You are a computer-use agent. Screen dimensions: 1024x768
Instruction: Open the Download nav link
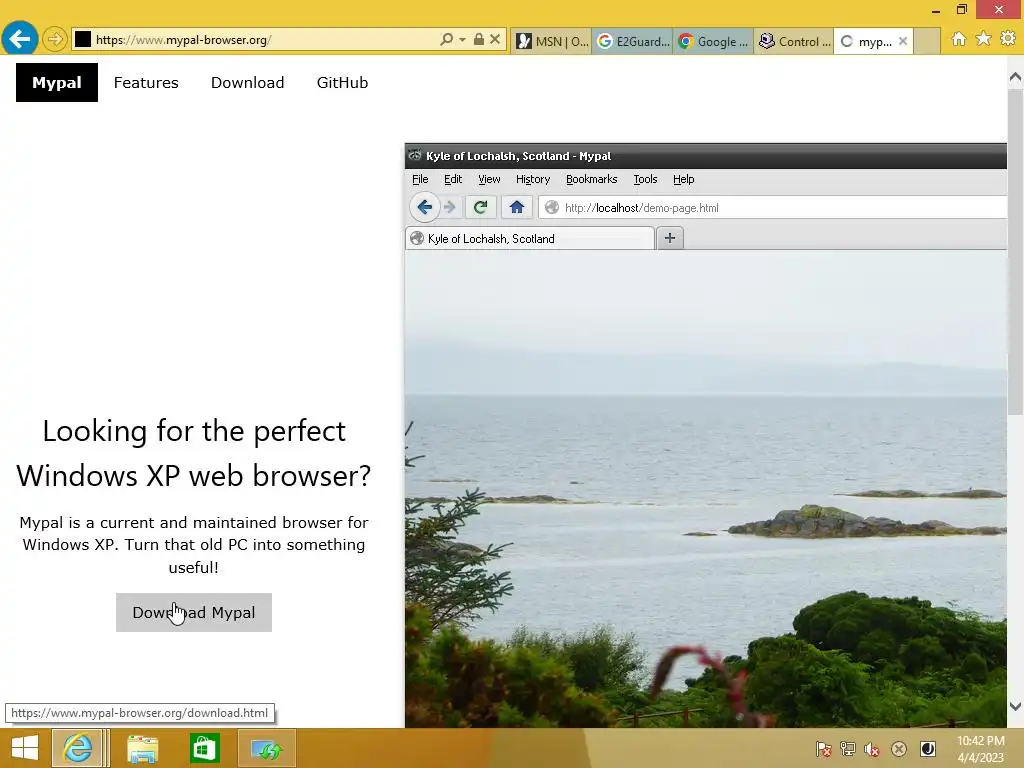pos(248,82)
